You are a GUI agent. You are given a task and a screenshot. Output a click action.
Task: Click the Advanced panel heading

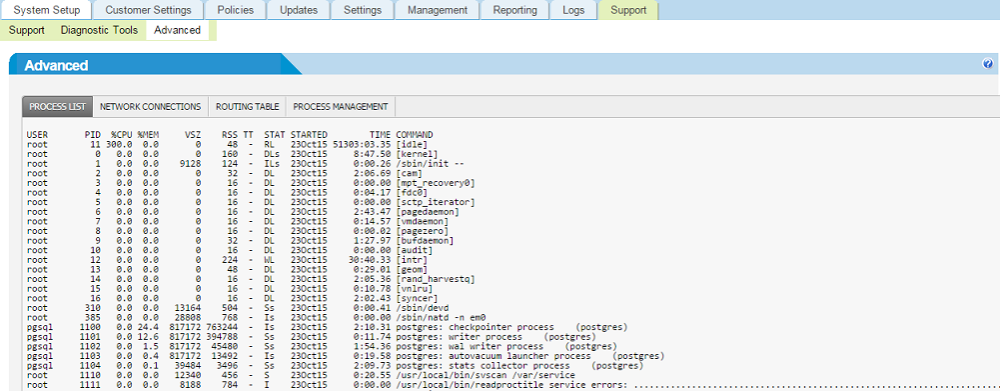(56, 66)
